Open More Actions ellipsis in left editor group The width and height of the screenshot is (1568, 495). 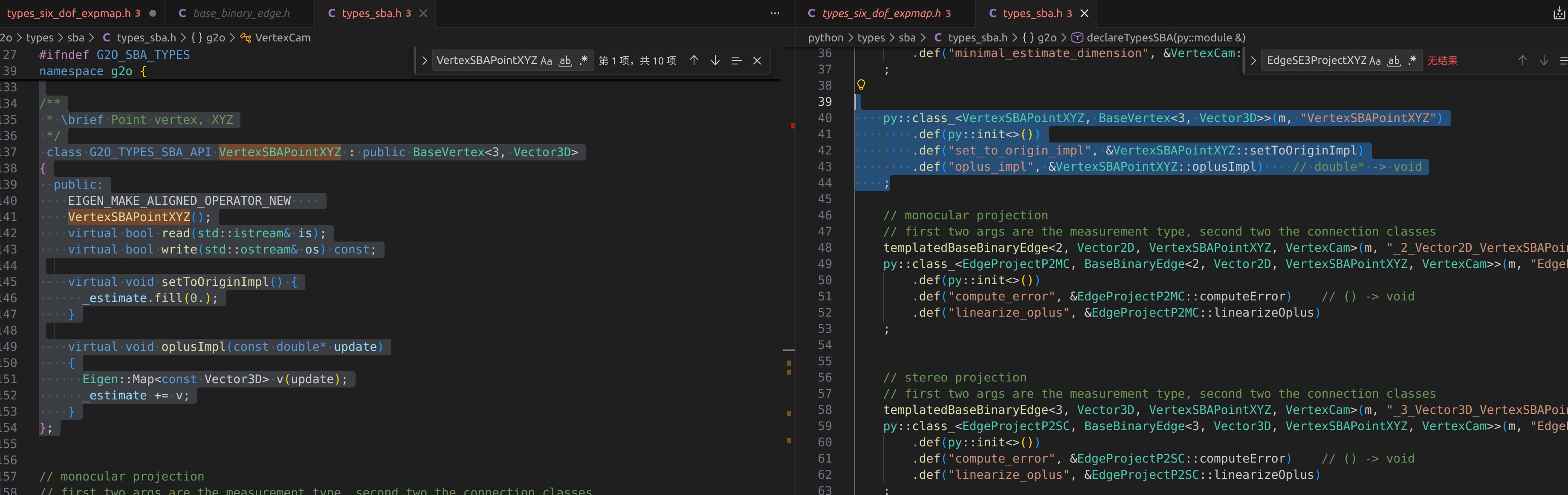(775, 13)
